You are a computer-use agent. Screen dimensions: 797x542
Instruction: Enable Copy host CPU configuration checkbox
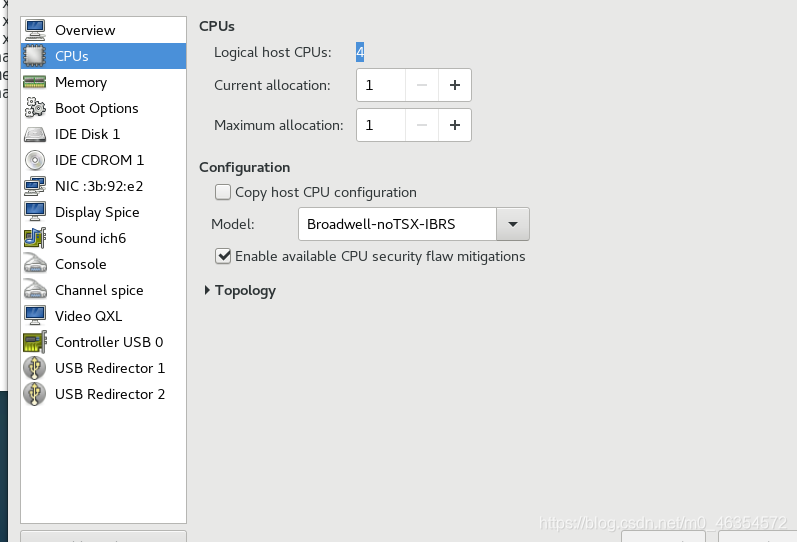pos(223,192)
